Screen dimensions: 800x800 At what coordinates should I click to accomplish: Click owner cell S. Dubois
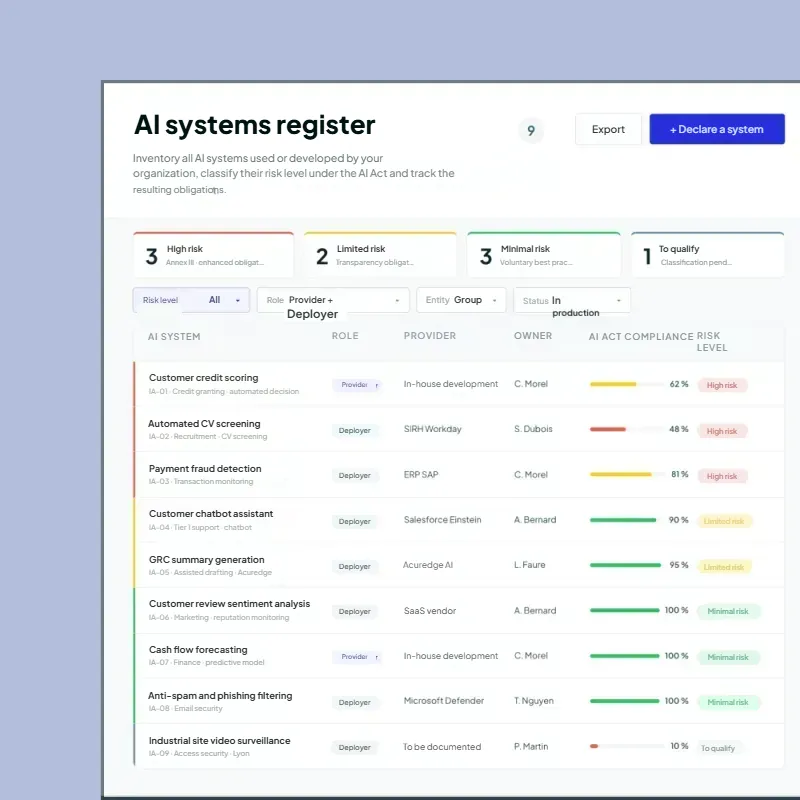[533, 429]
